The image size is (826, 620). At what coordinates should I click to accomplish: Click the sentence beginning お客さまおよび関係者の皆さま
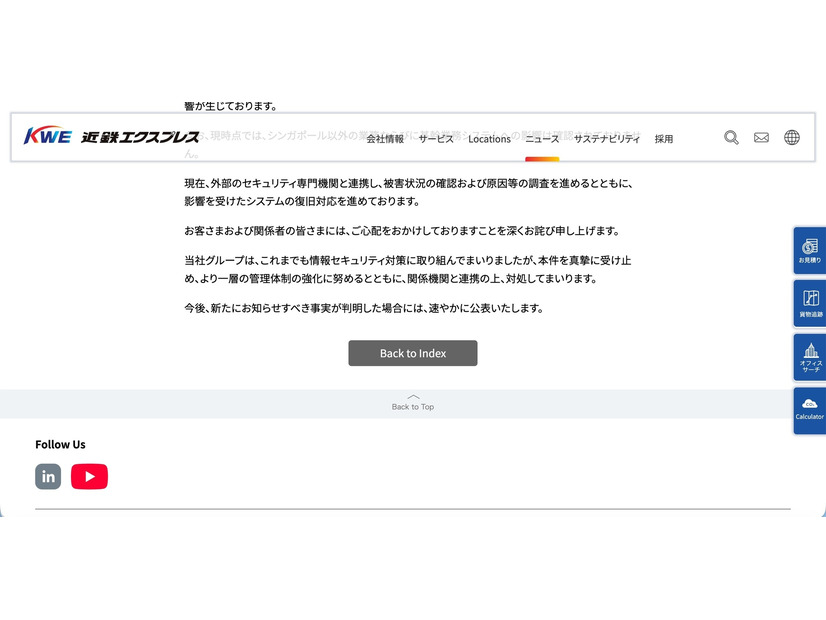[x=402, y=231]
